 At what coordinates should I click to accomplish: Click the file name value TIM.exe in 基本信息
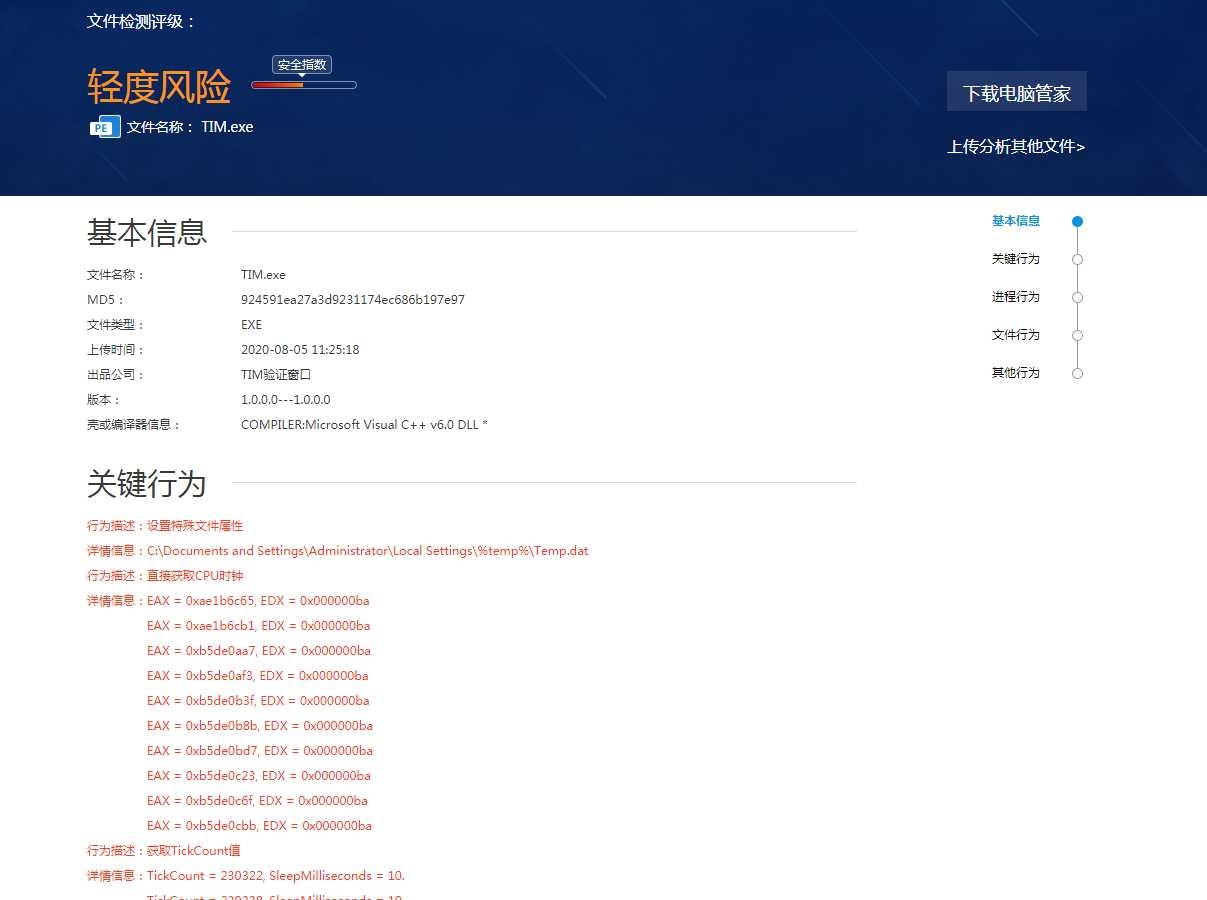click(263, 275)
